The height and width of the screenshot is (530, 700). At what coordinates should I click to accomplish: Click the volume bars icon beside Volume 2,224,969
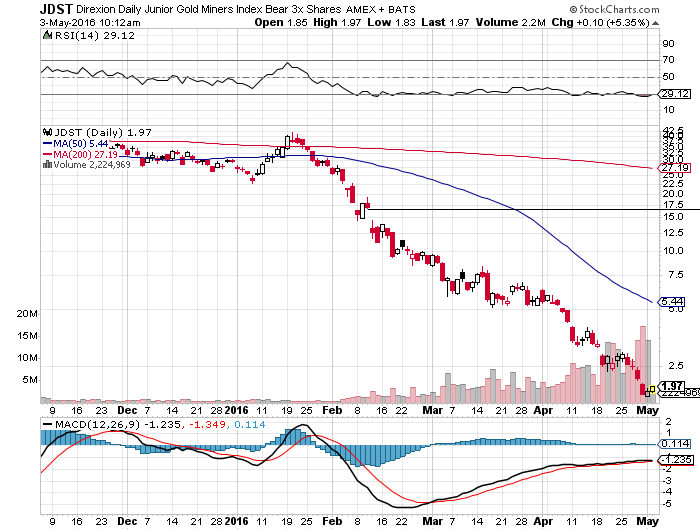click(47, 164)
